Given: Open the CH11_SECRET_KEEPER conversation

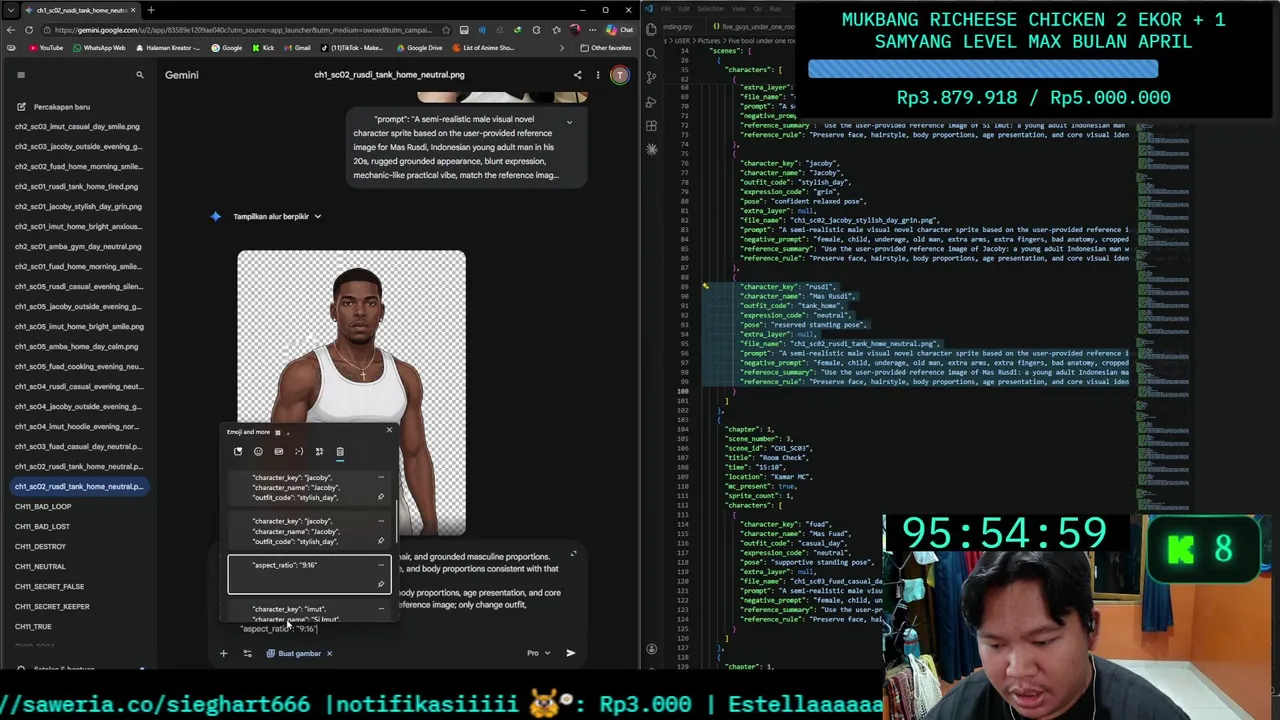Looking at the screenshot, I should [52, 607].
